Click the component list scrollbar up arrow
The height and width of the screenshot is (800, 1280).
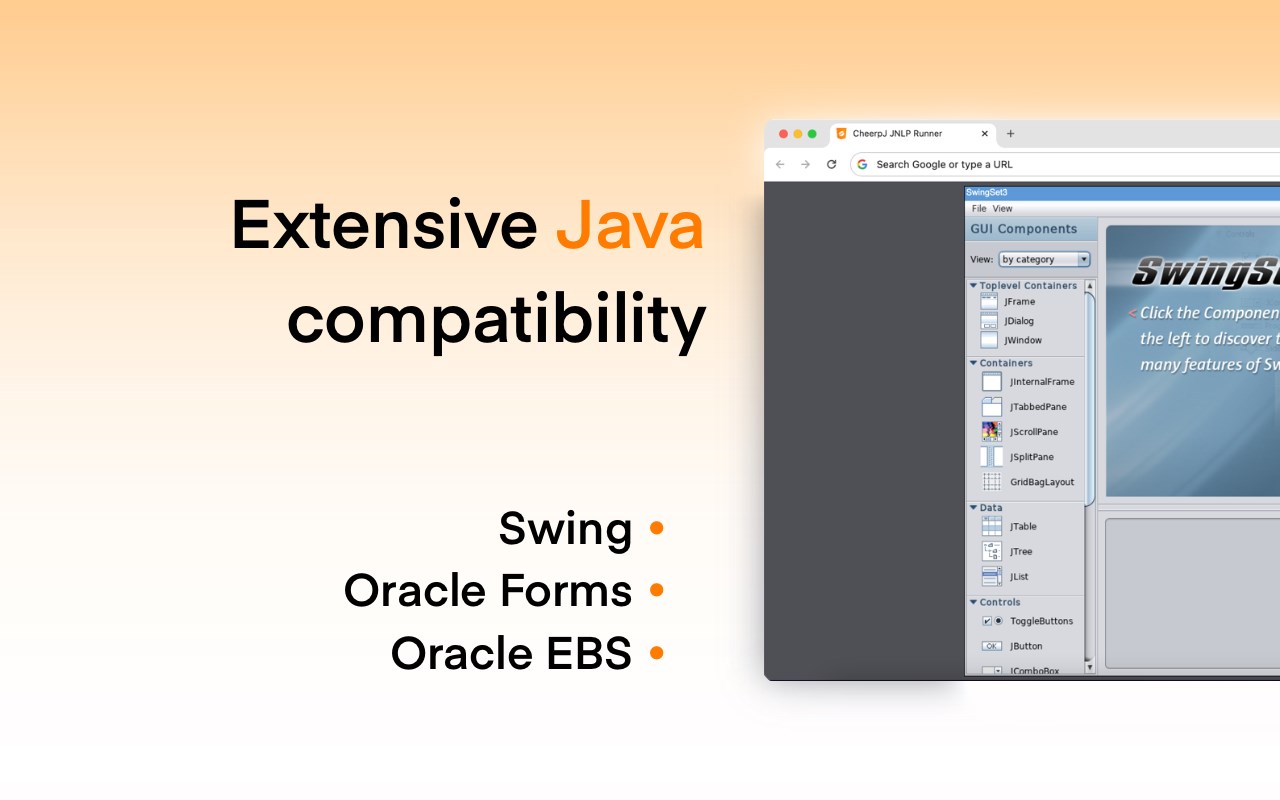pos(1090,285)
